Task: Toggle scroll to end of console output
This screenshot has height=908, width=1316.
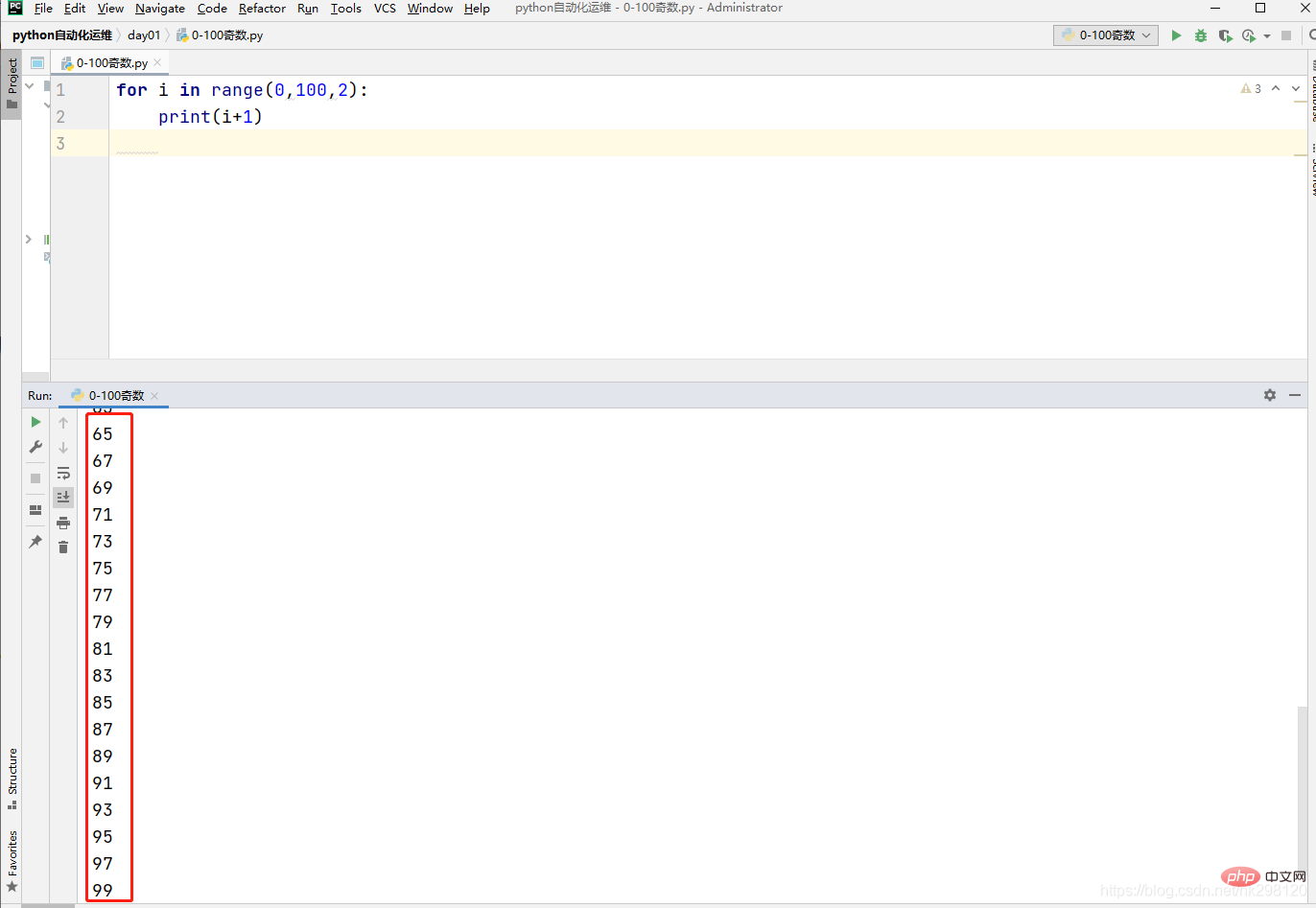Action: tap(63, 497)
